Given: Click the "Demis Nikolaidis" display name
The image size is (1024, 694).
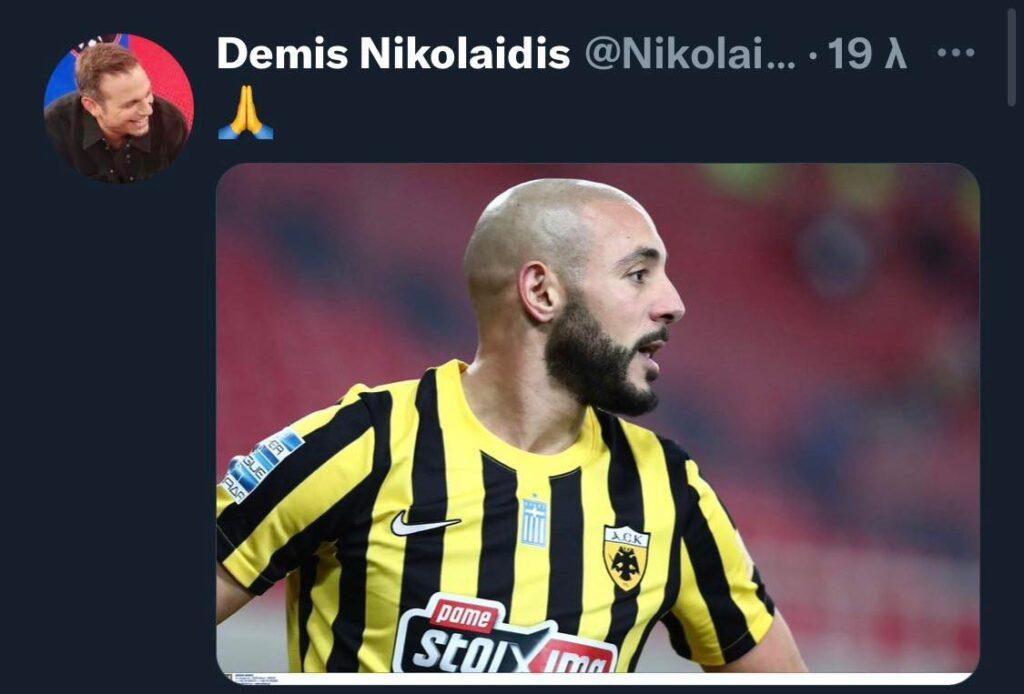Looking at the screenshot, I should (x=394, y=54).
